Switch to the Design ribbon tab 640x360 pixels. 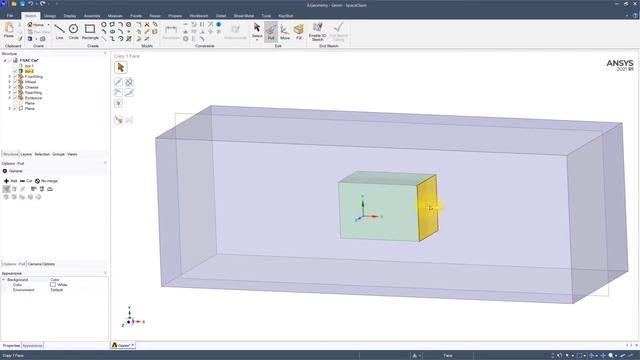[49, 16]
